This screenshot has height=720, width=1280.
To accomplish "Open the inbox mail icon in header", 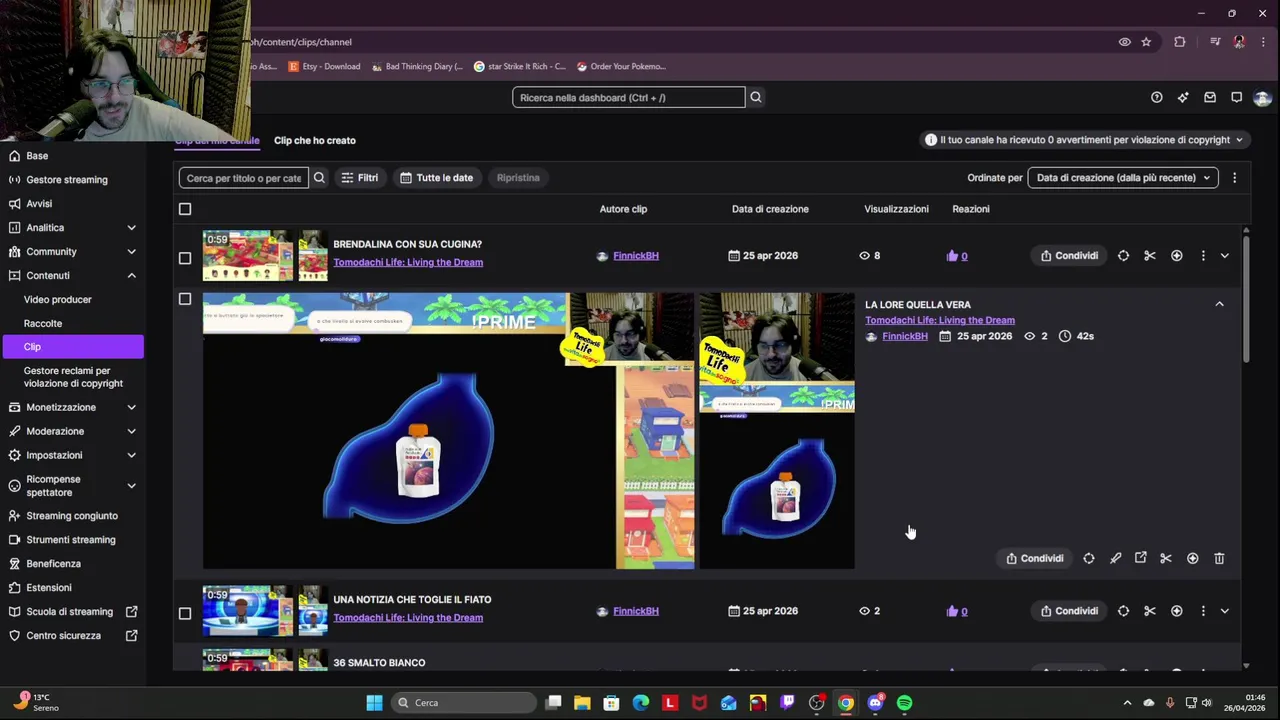I will [x=1210, y=97].
